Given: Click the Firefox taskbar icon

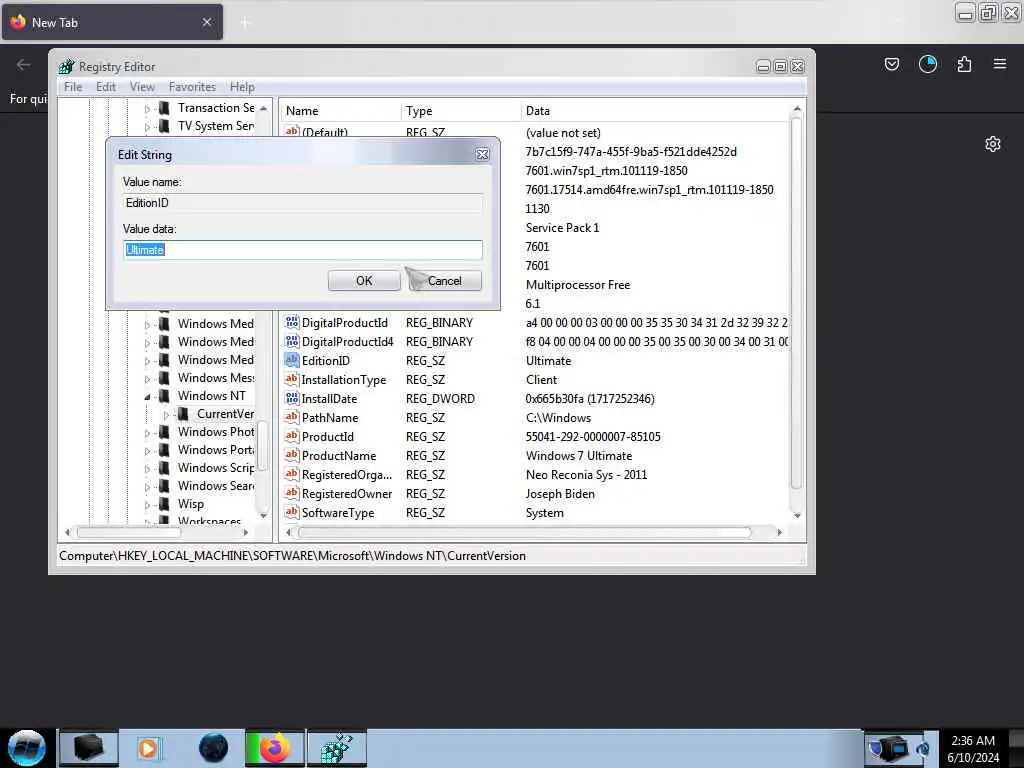Looking at the screenshot, I should point(274,748).
